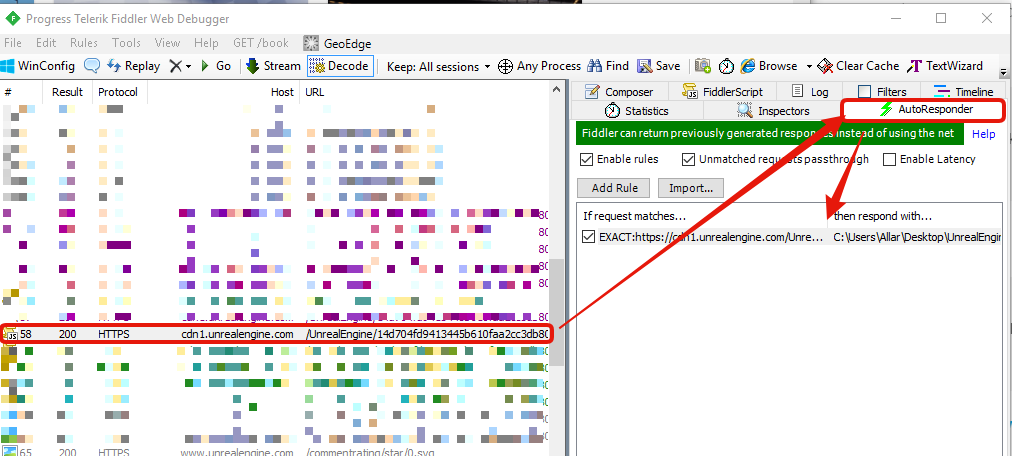Sort sessions by the Result column header
This screenshot has height=456, width=1012.
click(x=69, y=92)
